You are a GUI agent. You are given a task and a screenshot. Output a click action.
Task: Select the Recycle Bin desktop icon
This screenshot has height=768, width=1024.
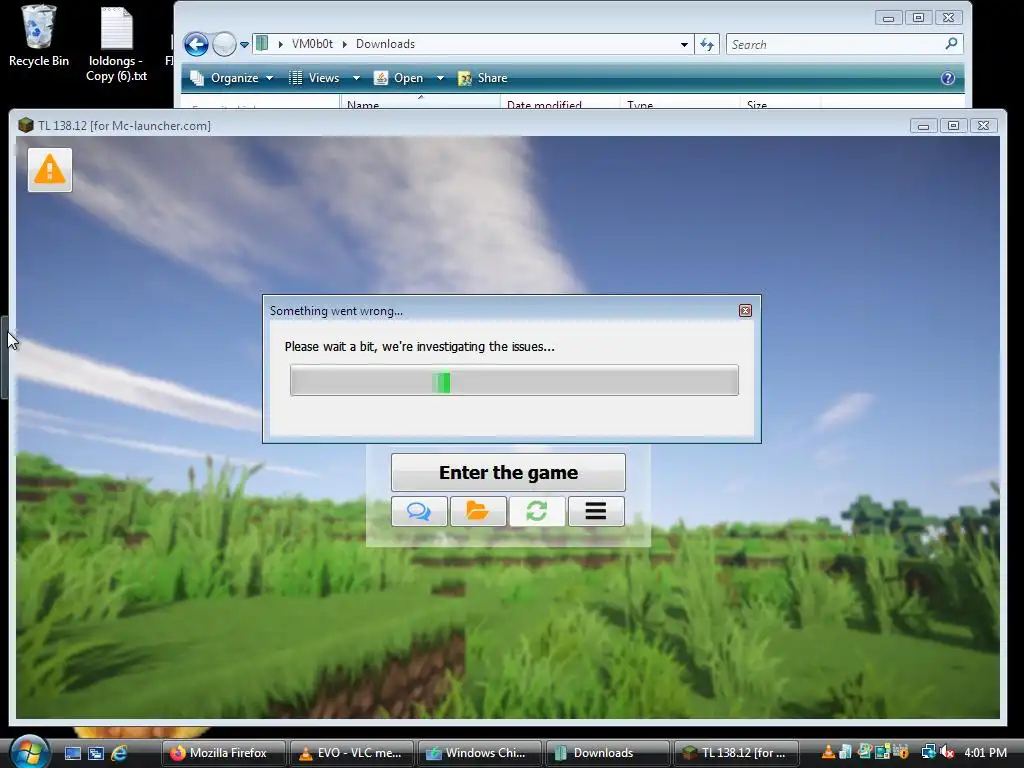pos(39,37)
